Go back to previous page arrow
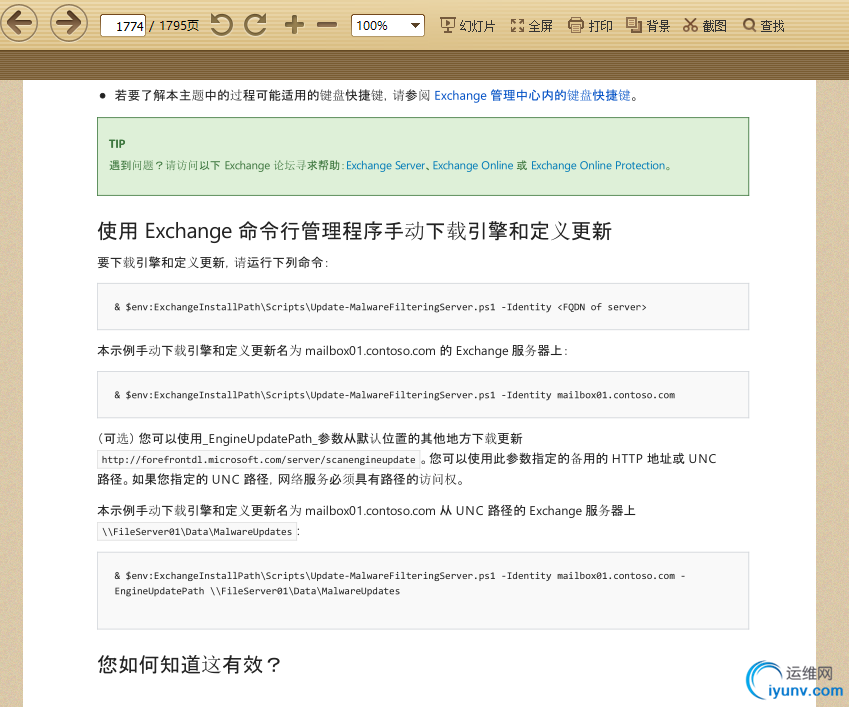 [x=19, y=23]
